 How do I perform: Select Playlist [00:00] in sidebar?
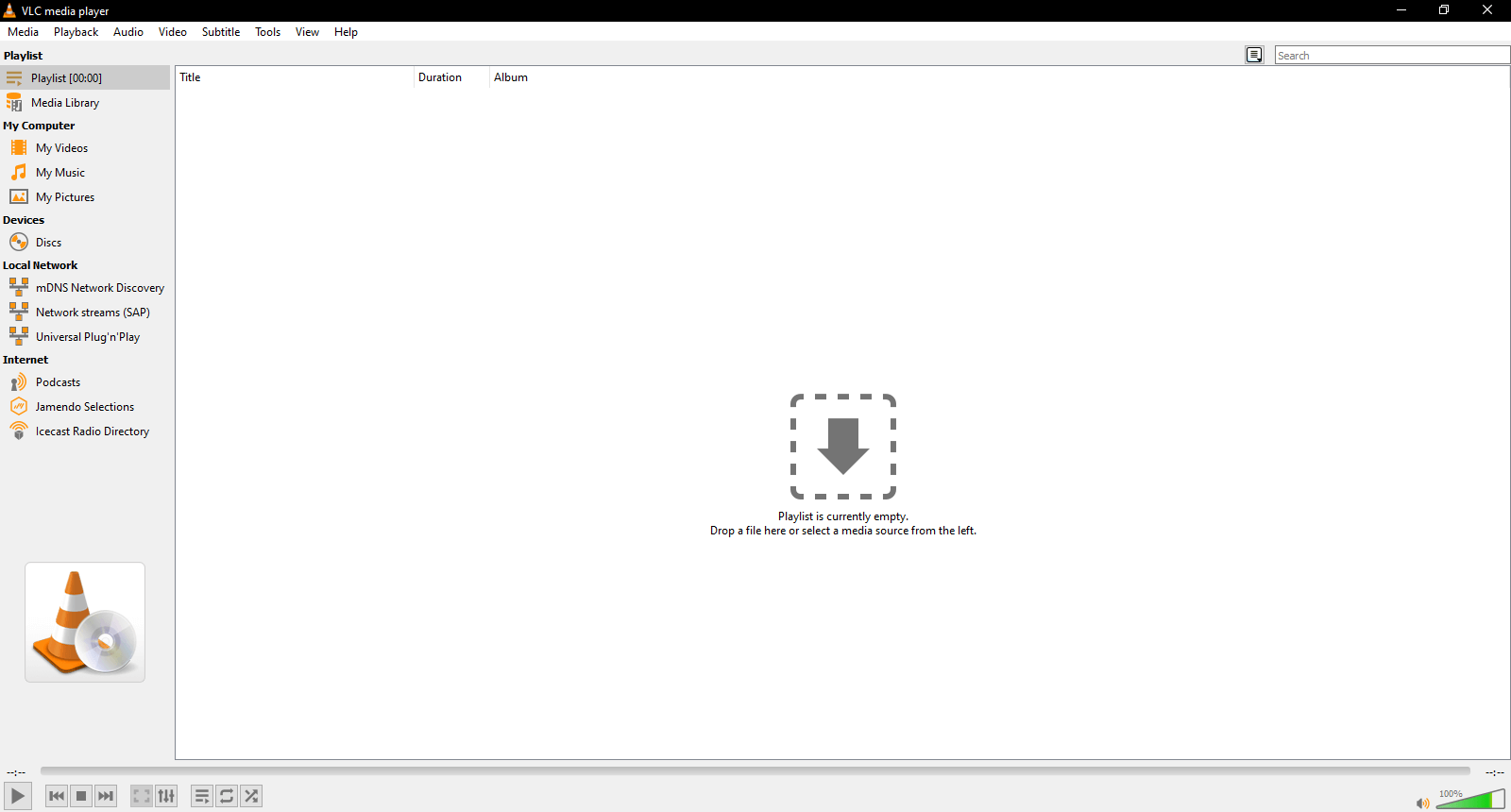click(85, 77)
